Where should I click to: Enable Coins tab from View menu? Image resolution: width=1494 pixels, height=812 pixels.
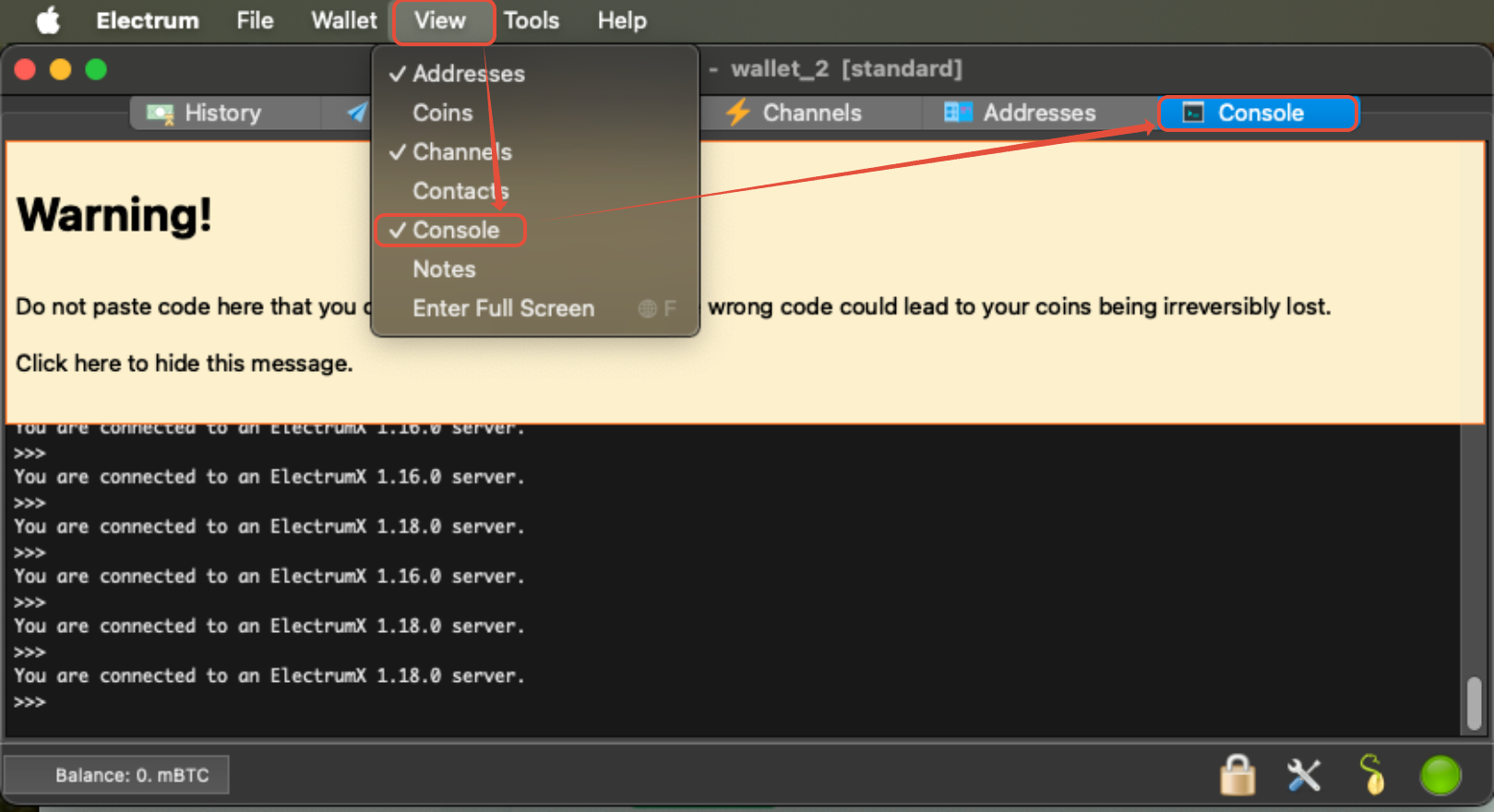534,113
